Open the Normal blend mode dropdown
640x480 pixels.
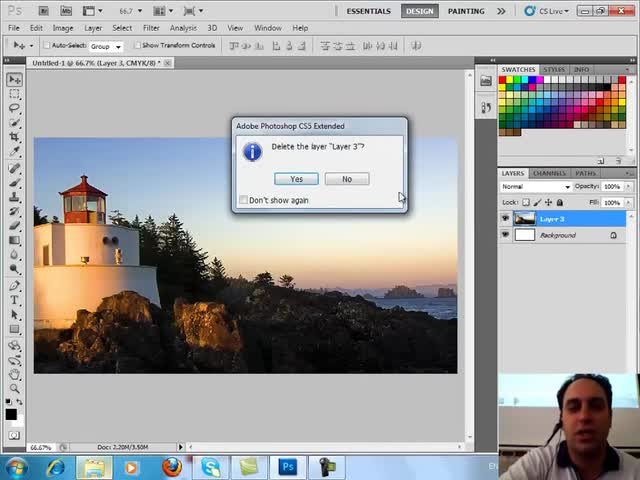point(536,187)
